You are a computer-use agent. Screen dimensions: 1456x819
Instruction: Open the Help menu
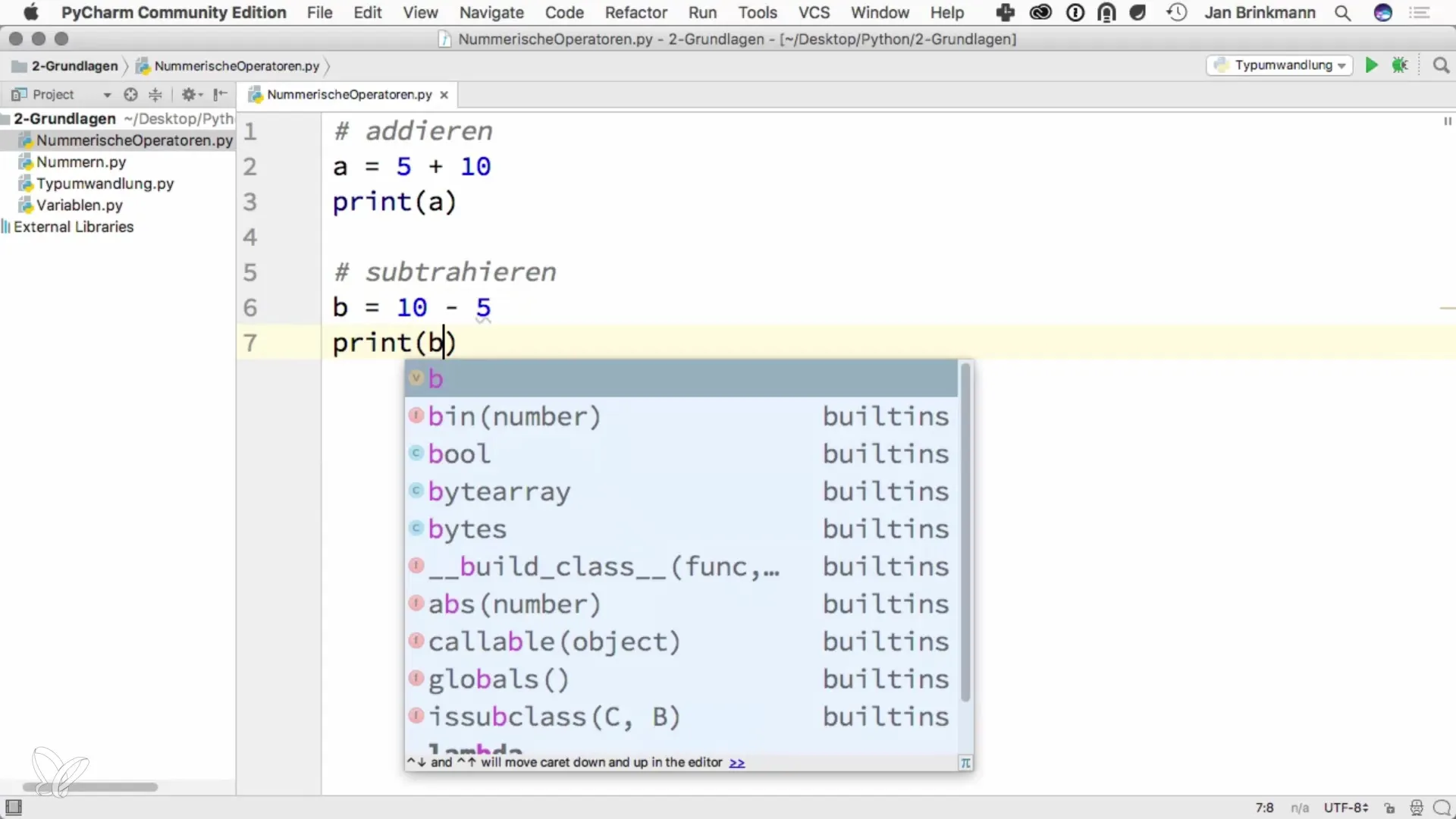947,12
